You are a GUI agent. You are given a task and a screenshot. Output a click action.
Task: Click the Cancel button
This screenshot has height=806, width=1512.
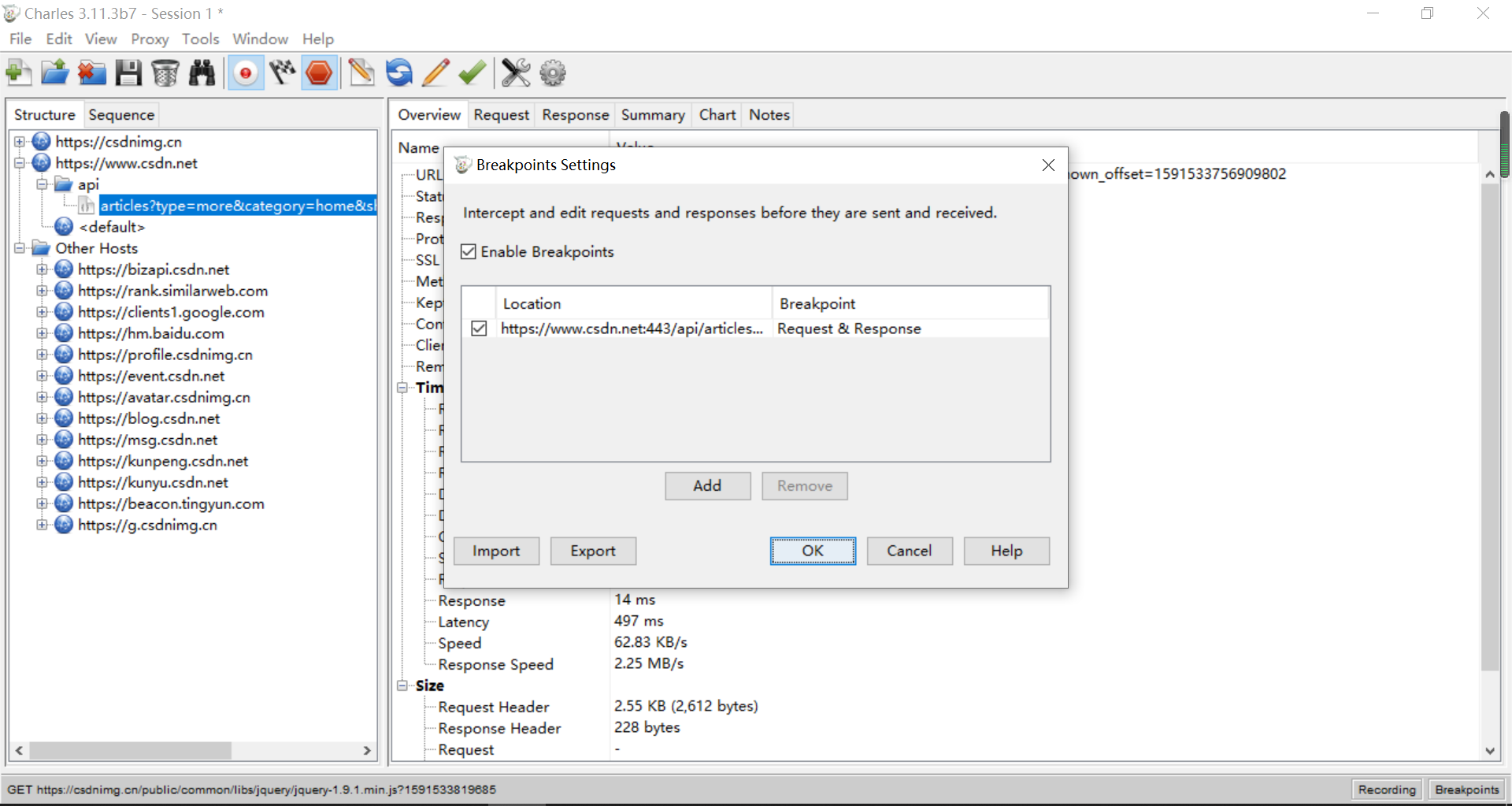click(x=910, y=551)
